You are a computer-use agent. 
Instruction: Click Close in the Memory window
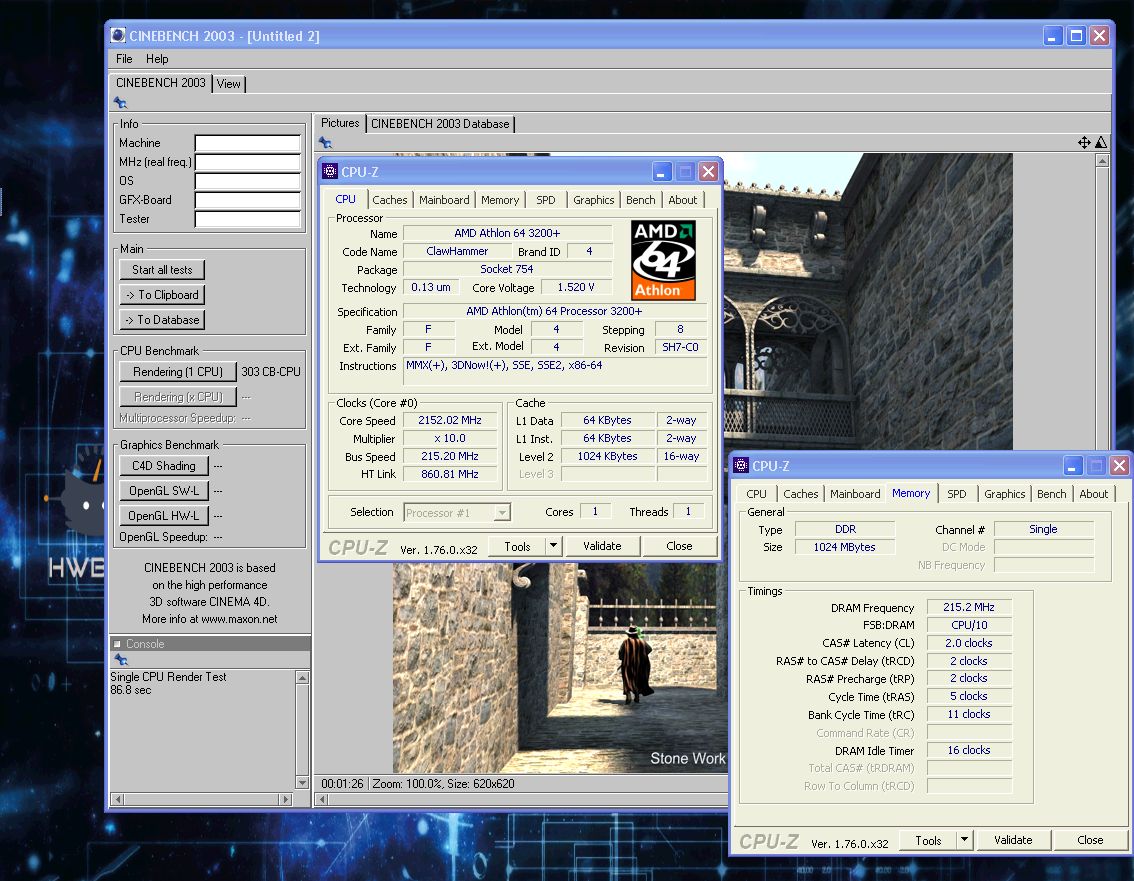pyautogui.click(x=1090, y=840)
